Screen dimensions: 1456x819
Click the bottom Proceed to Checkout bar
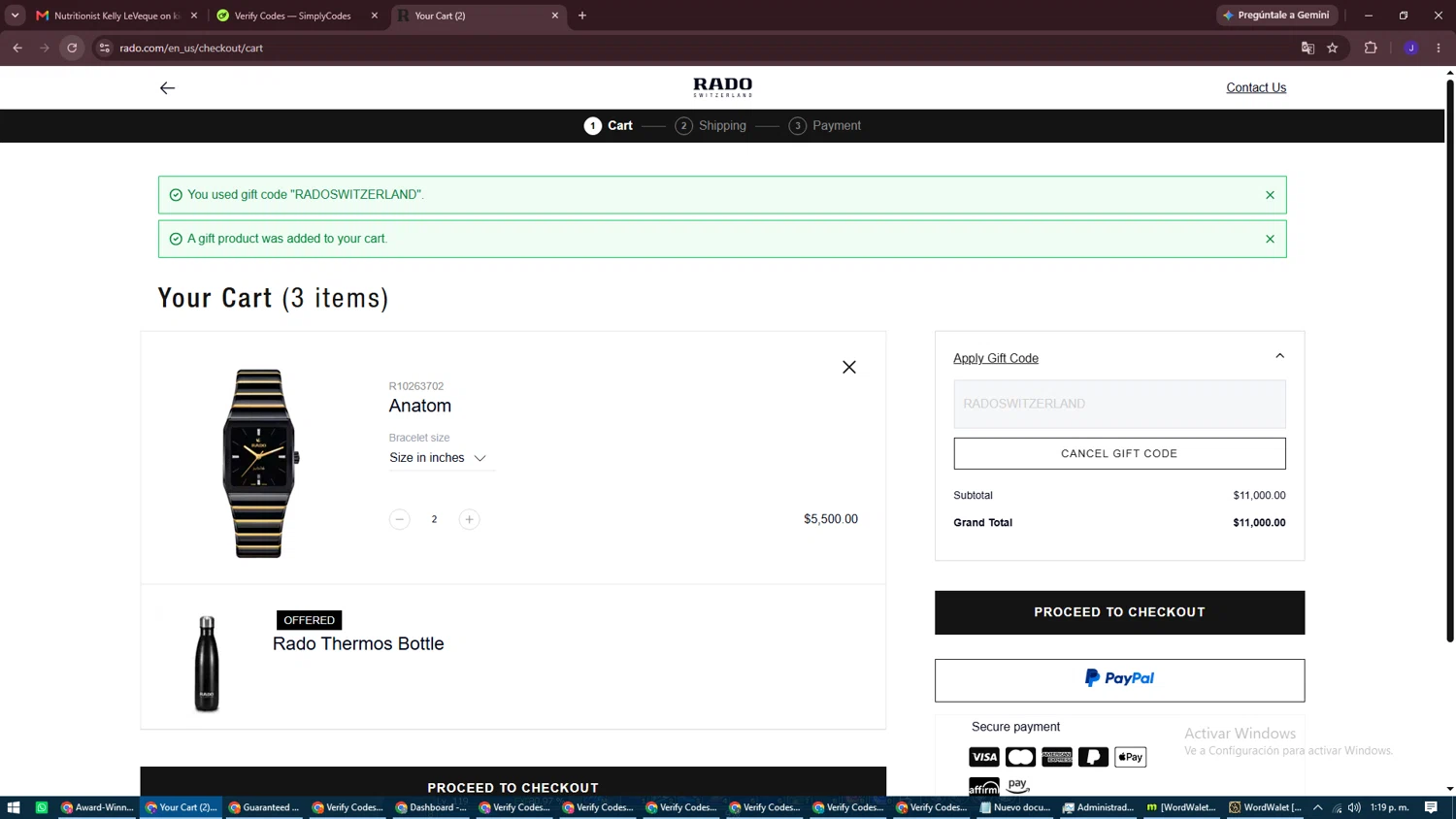[513, 784]
